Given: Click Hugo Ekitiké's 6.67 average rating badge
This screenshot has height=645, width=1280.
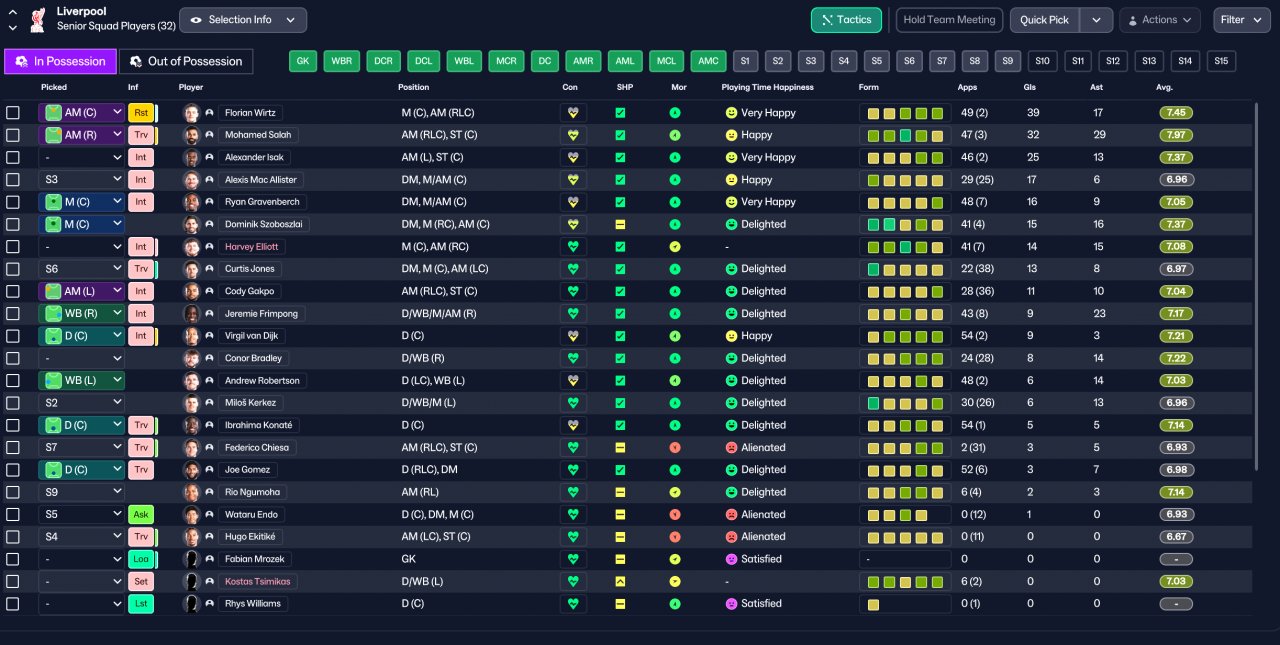Looking at the screenshot, I should 1177,536.
